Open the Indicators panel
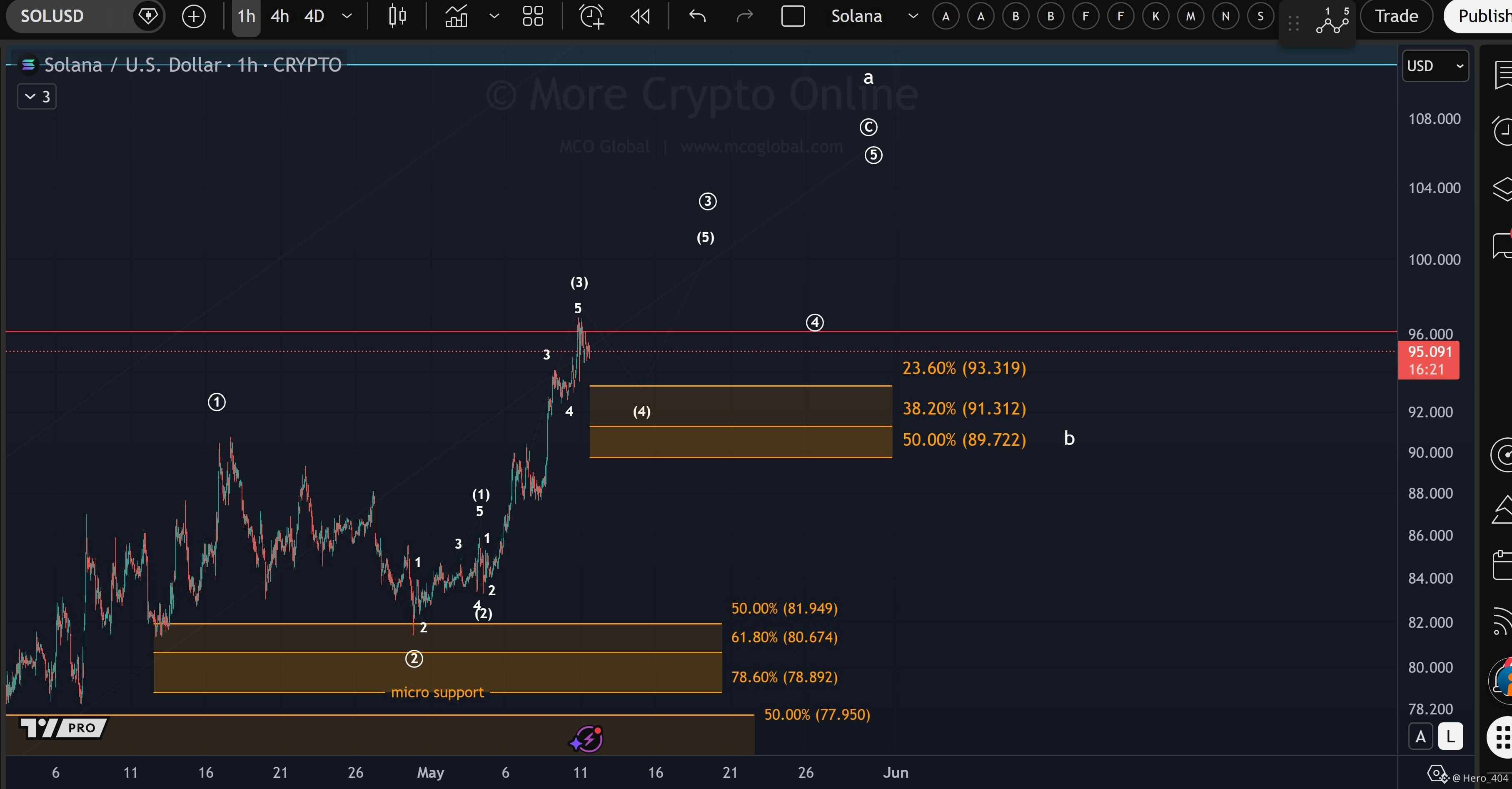Image resolution: width=1512 pixels, height=789 pixels. [456, 16]
